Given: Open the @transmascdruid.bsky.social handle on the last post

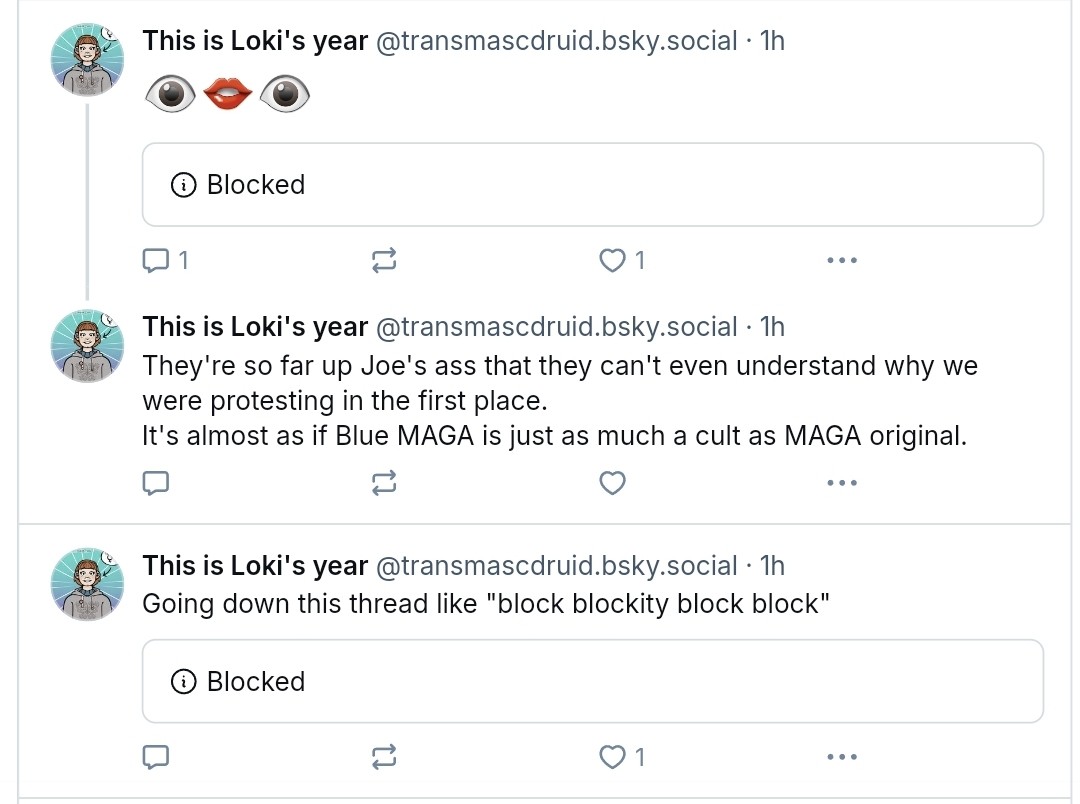Looking at the screenshot, I should (555, 566).
